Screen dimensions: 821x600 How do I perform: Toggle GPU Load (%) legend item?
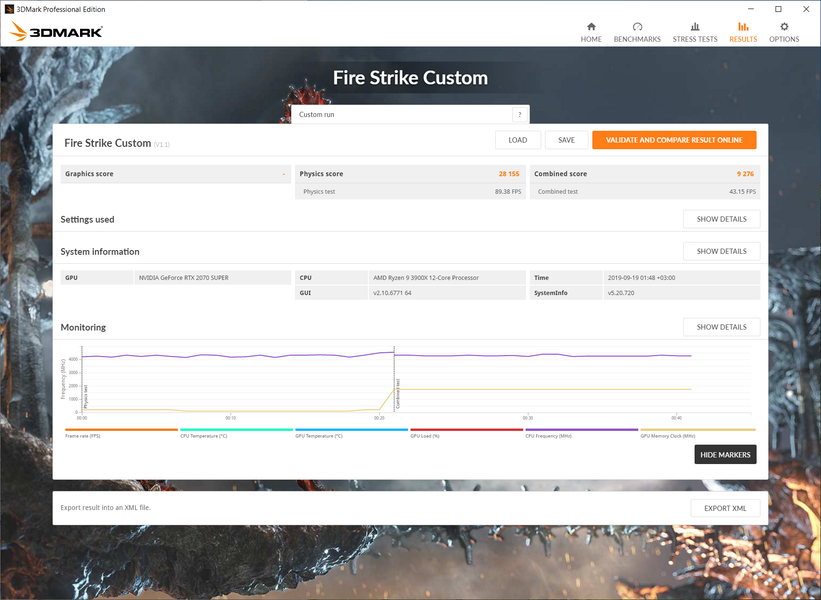[467, 433]
